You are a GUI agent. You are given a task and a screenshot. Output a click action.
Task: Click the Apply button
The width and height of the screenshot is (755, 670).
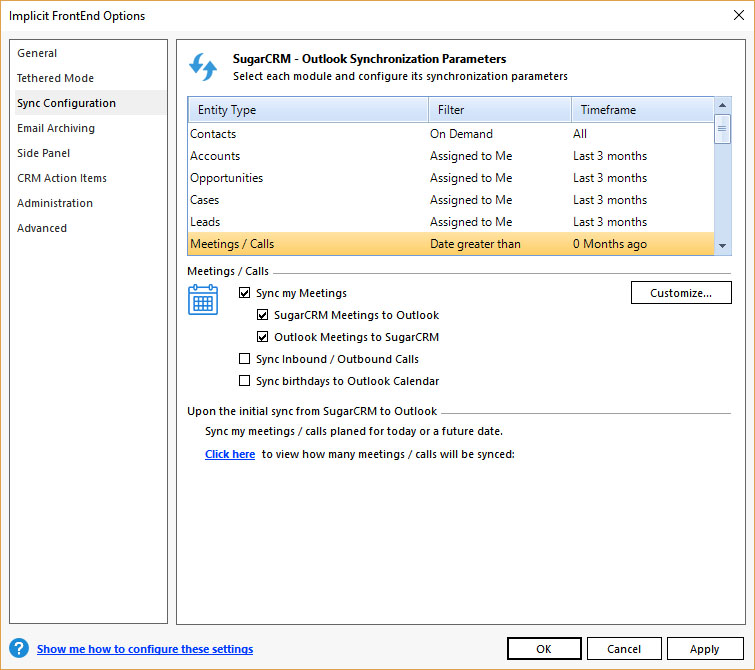click(705, 649)
